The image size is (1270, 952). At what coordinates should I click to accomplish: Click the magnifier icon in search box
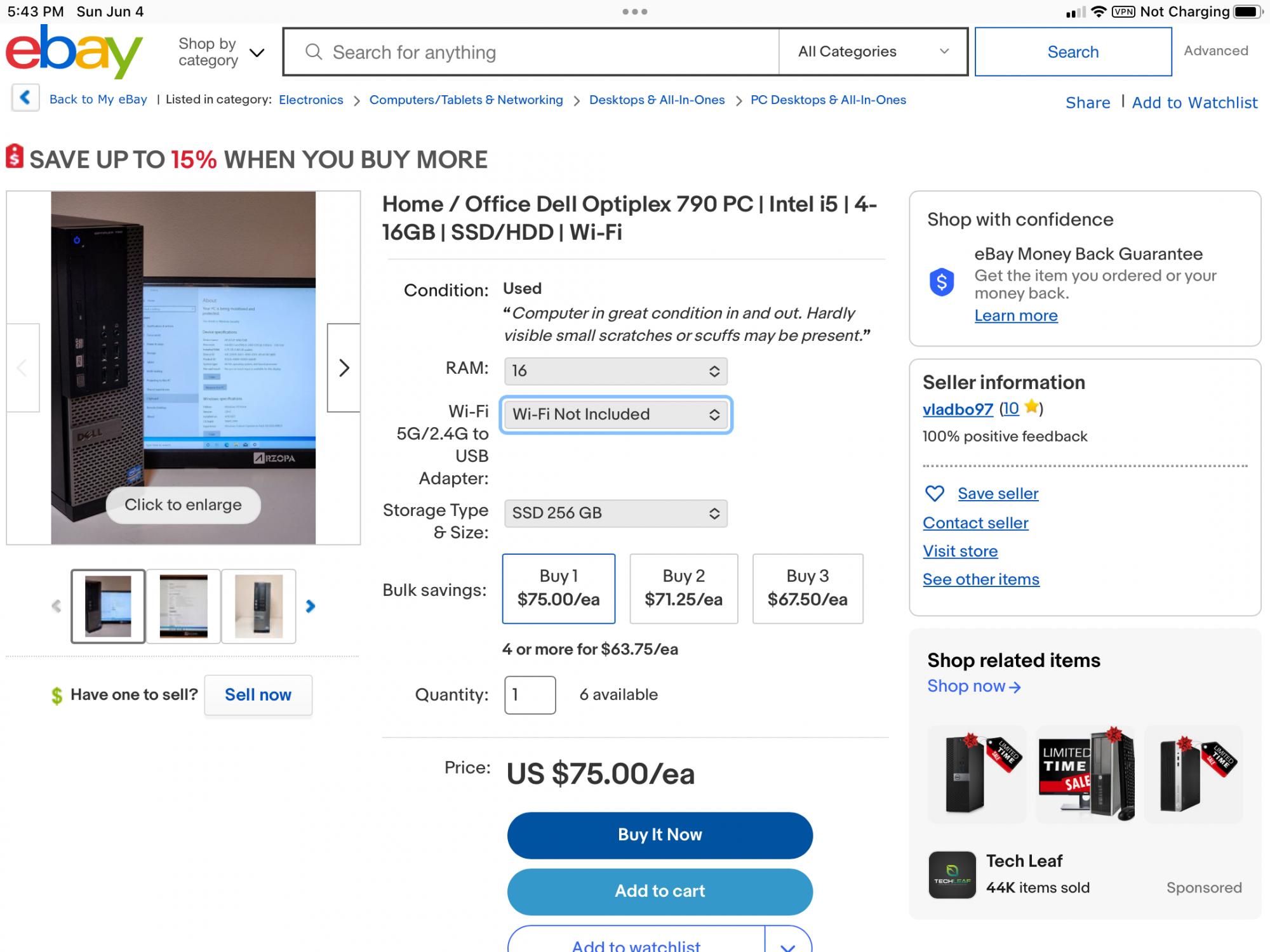tap(314, 52)
